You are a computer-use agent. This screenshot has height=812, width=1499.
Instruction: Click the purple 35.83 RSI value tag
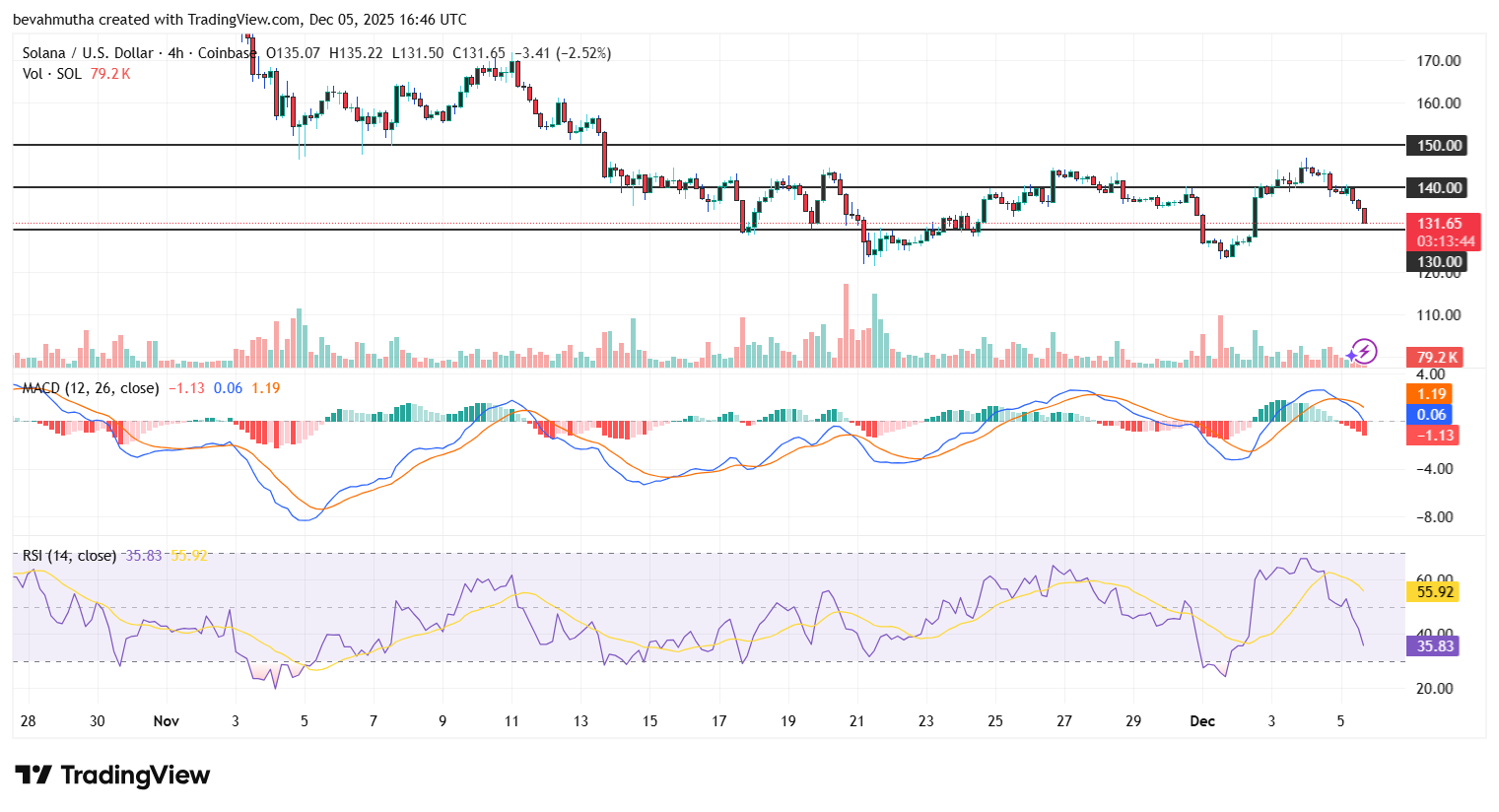tap(1434, 644)
